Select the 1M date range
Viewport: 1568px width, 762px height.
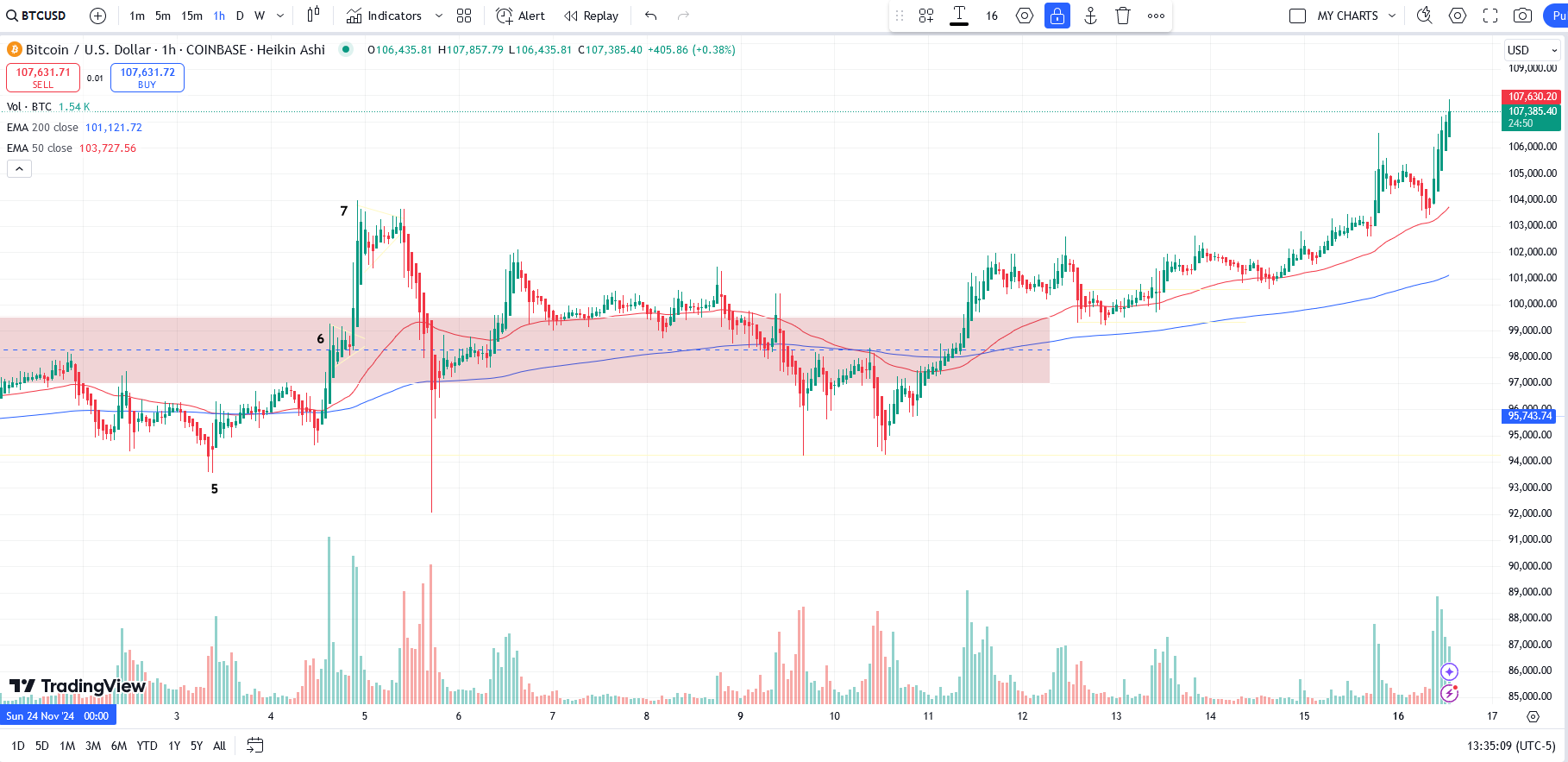[67, 746]
